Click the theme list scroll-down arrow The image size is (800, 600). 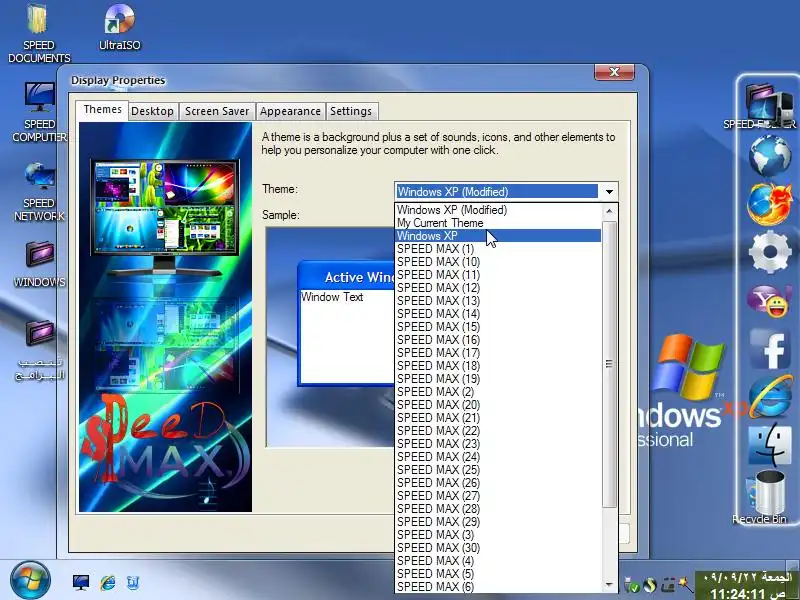609,585
